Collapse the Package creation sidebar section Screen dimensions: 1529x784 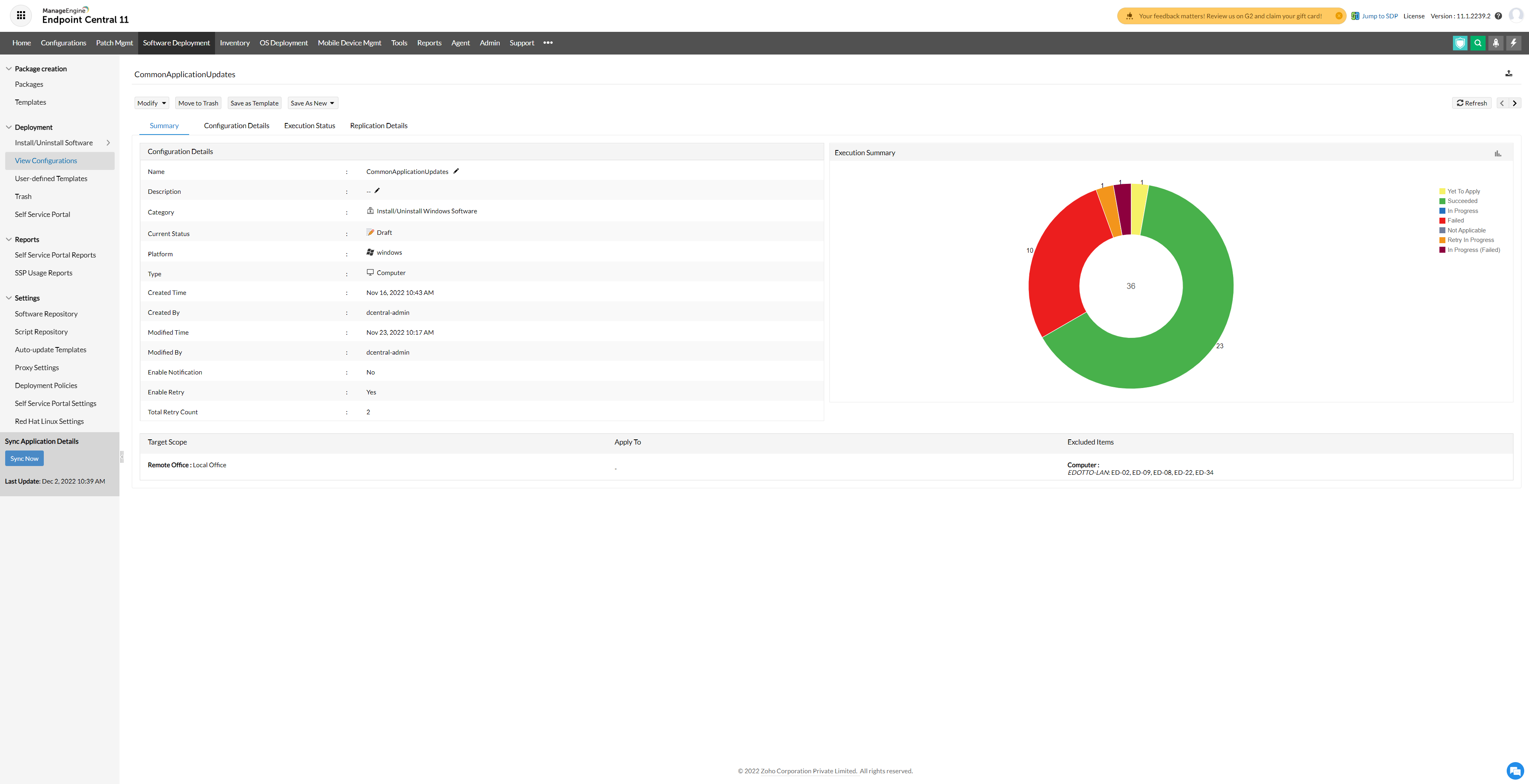(x=9, y=69)
